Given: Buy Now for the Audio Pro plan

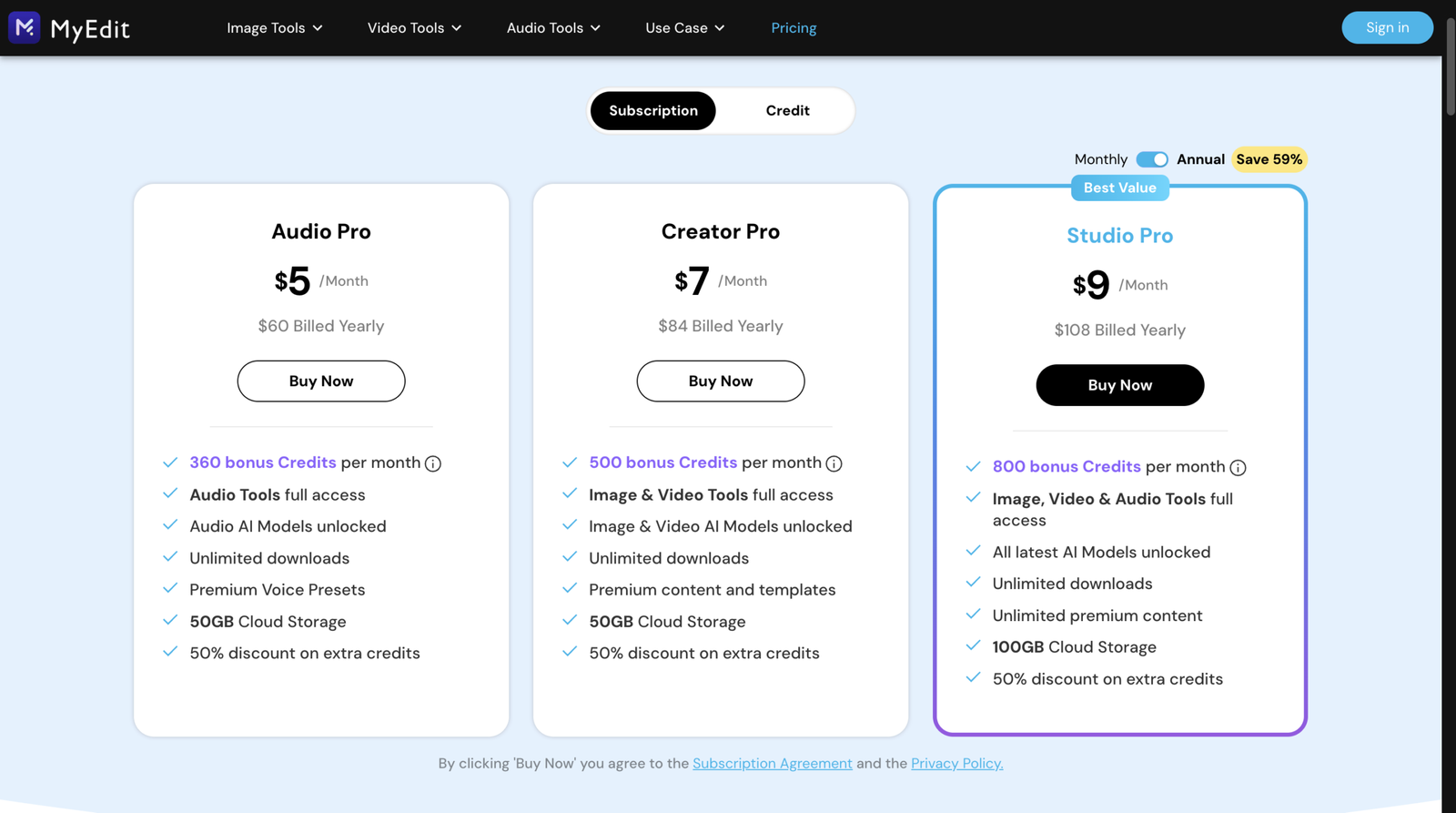Looking at the screenshot, I should [x=321, y=381].
